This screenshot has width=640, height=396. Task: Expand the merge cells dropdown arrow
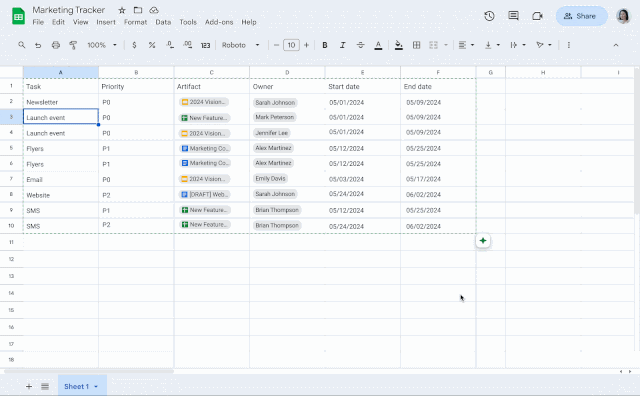(446, 45)
